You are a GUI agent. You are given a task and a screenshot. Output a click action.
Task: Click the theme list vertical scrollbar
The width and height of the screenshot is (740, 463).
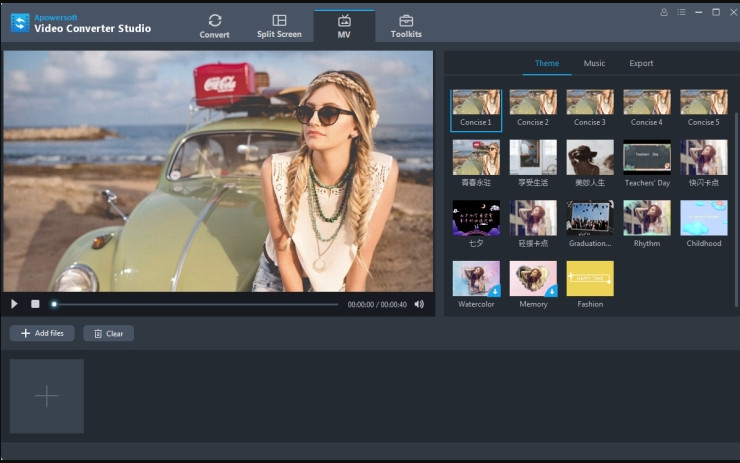point(736,210)
